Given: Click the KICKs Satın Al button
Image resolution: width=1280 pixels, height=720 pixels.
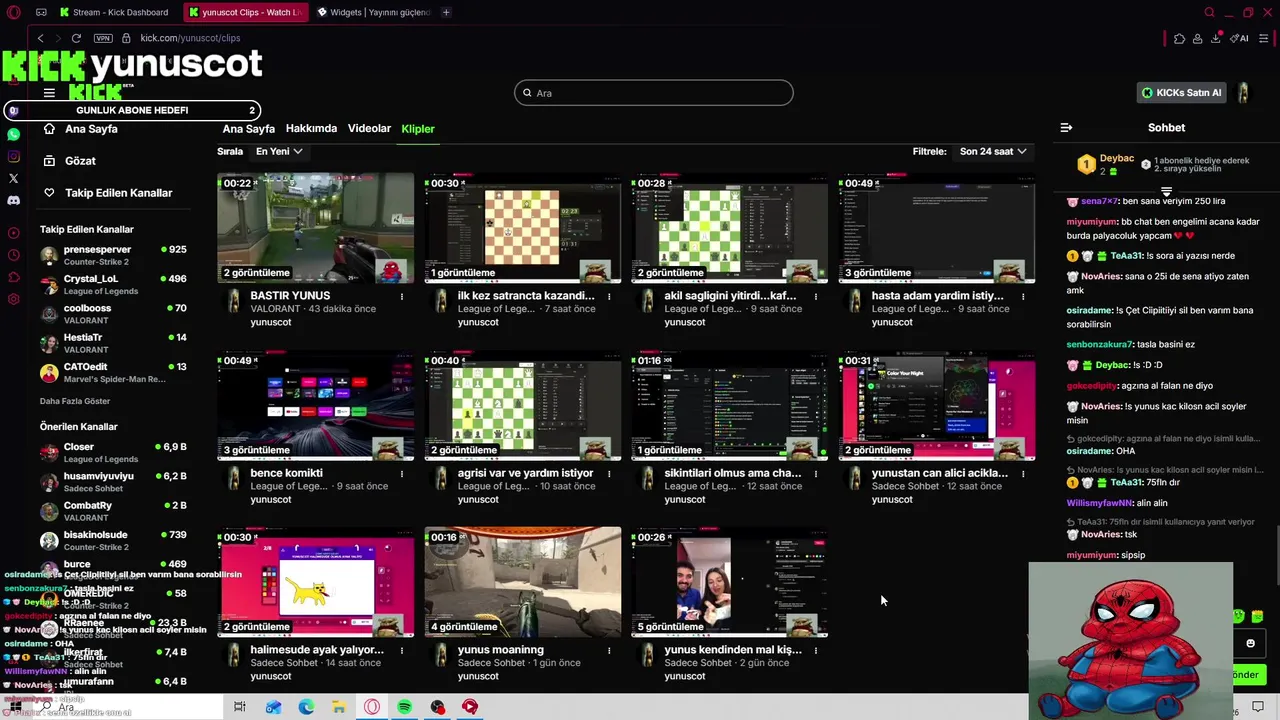Looking at the screenshot, I should click(1182, 93).
